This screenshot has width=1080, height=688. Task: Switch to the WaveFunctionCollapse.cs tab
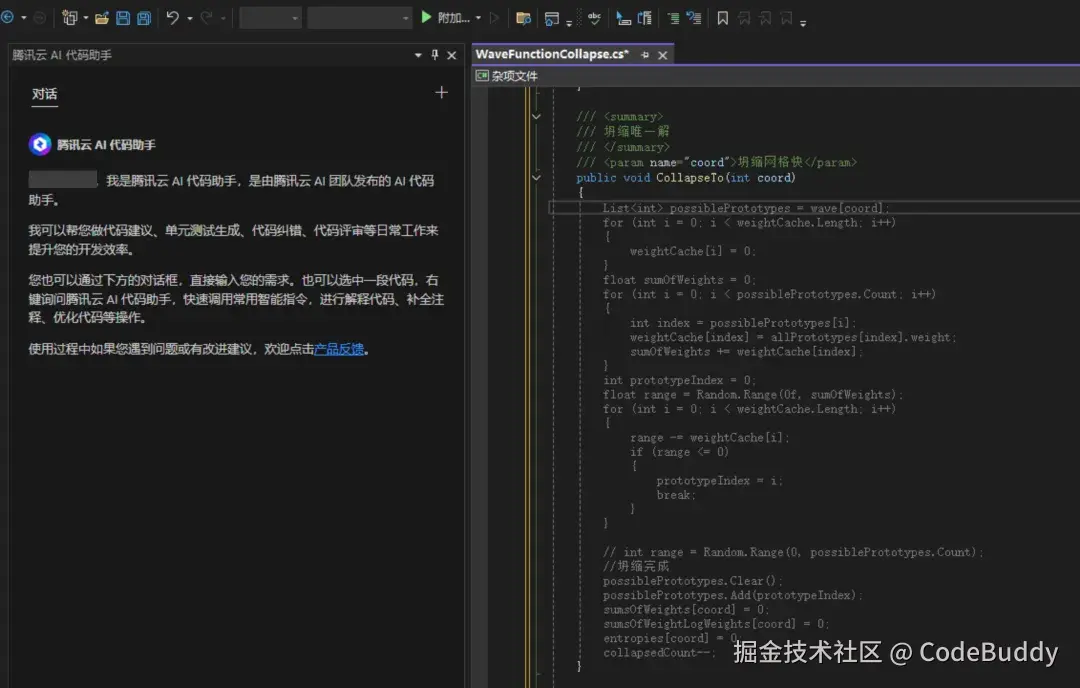click(553, 54)
